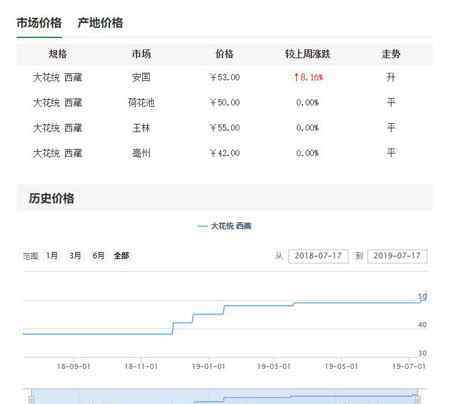Screen dimensions: 450x404
Task: Click the 规格 column header
Action: 58,54
